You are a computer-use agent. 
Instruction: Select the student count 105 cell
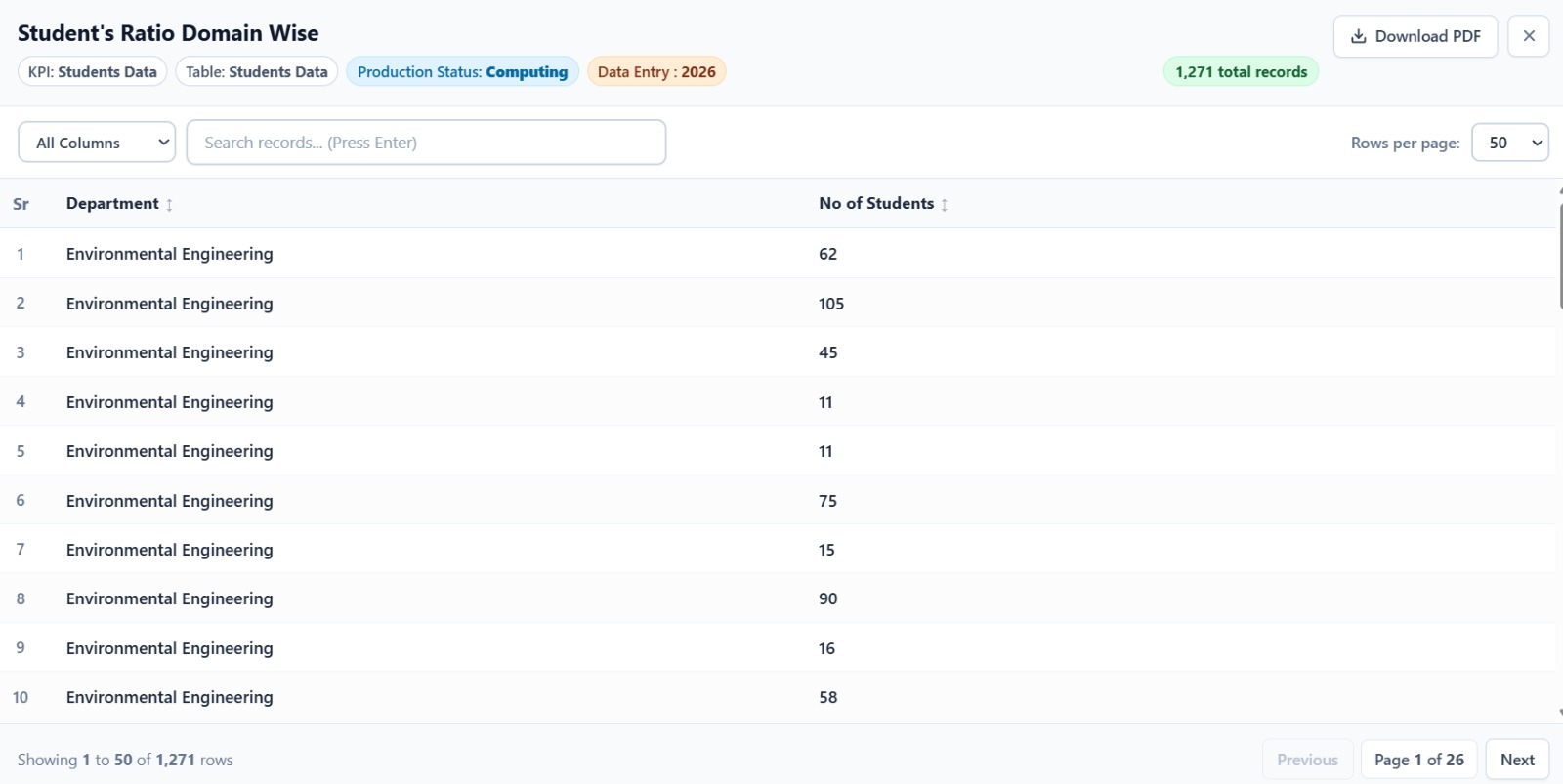tap(831, 304)
